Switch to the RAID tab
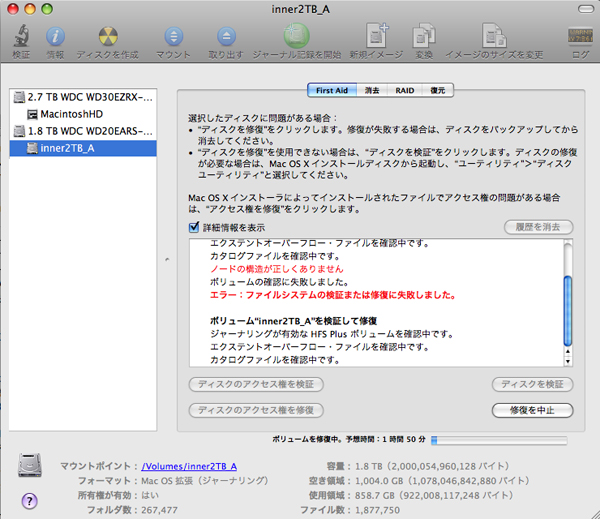The width and height of the screenshot is (600, 519). point(404,90)
